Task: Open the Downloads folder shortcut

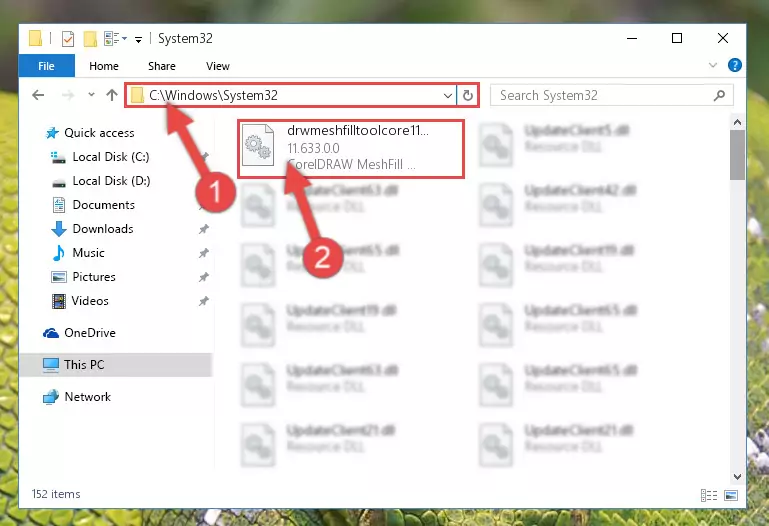Action: pos(103,229)
